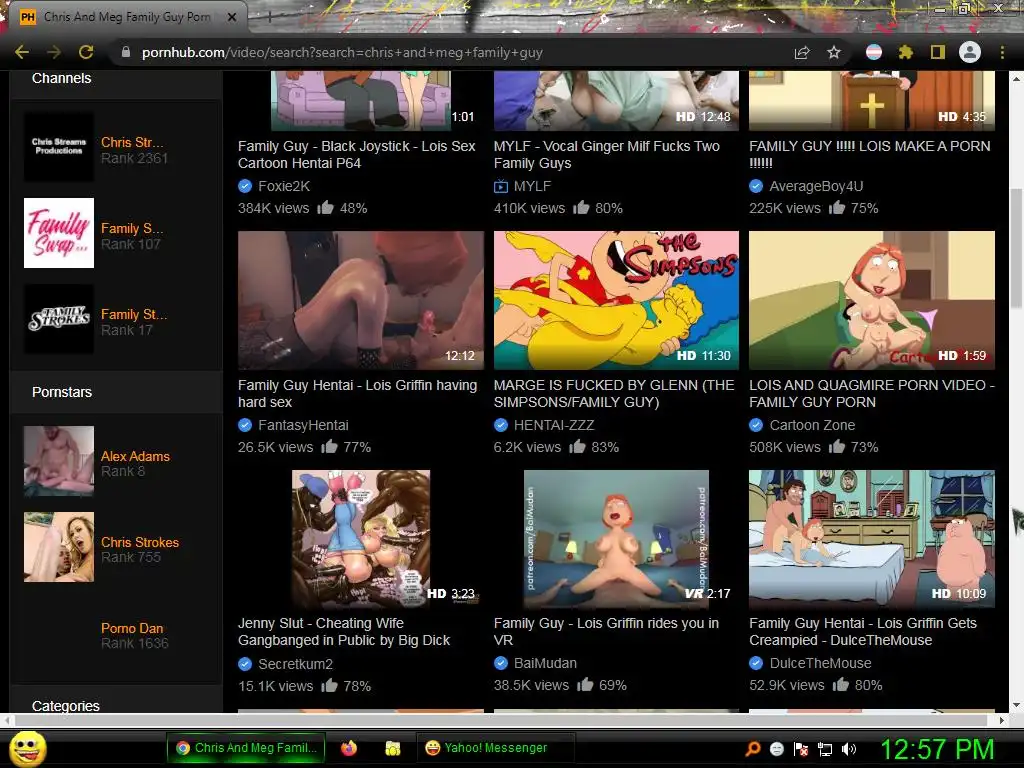Click the channel icon beside MYLF
Viewport: 1024px width, 768px height.
[501, 187]
